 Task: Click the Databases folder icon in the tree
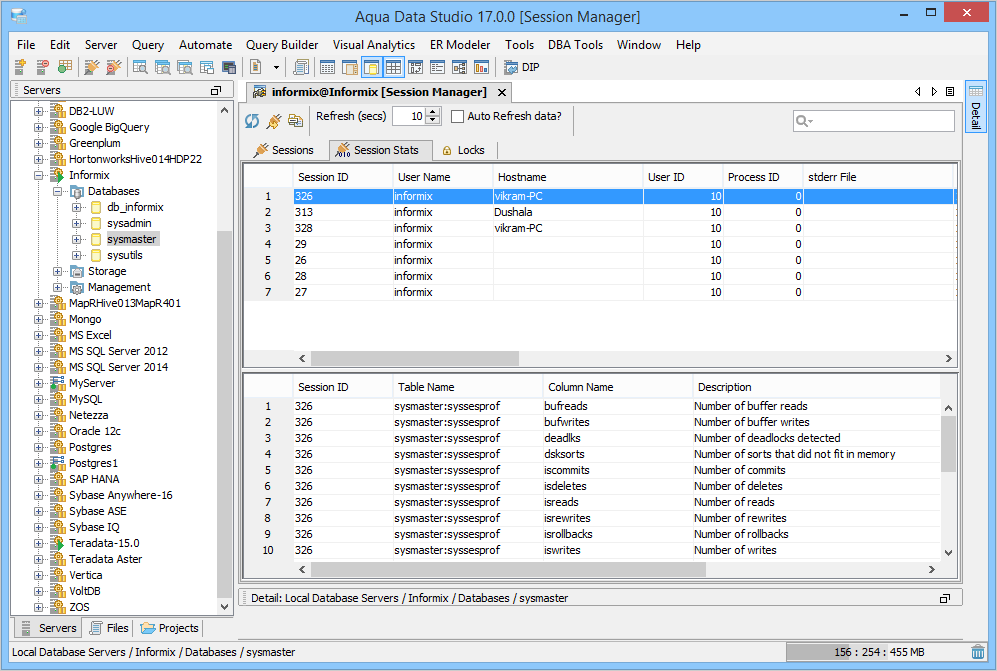[x=76, y=191]
